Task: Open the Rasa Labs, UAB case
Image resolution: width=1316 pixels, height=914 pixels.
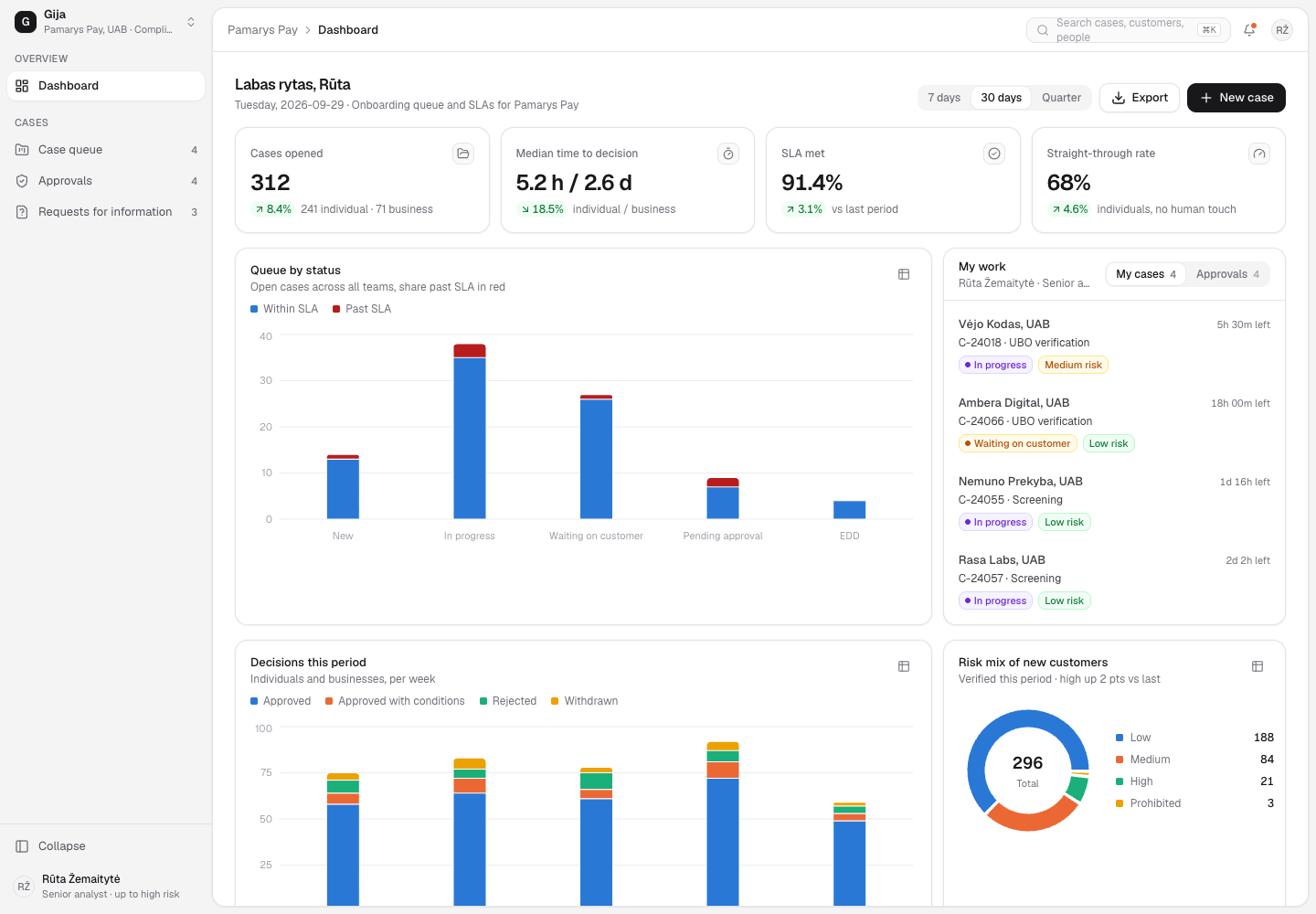Action: pyautogui.click(x=1114, y=580)
